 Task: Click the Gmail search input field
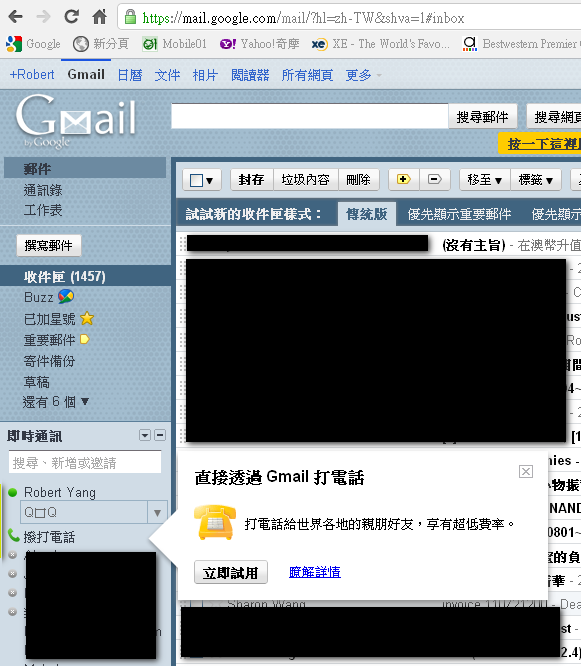point(310,116)
